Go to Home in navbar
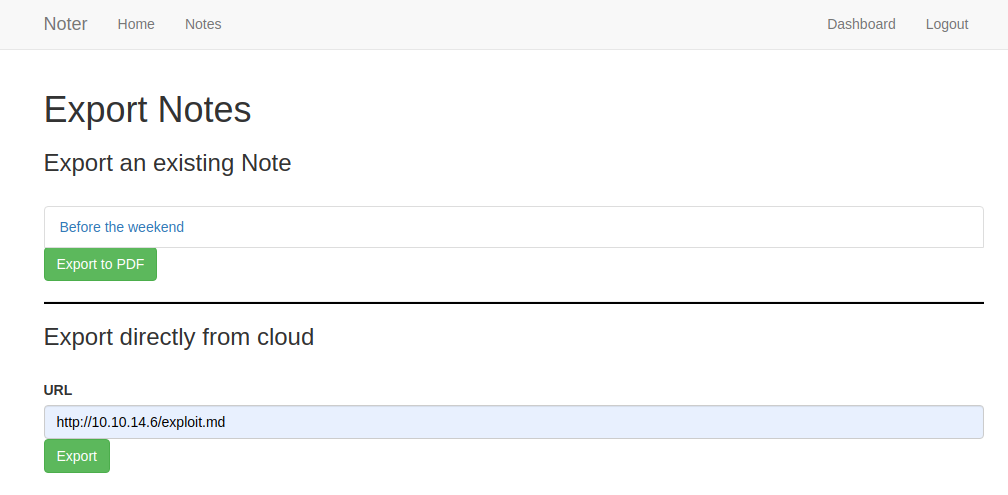Screen dimensions: 1008x495 tap(136, 24)
